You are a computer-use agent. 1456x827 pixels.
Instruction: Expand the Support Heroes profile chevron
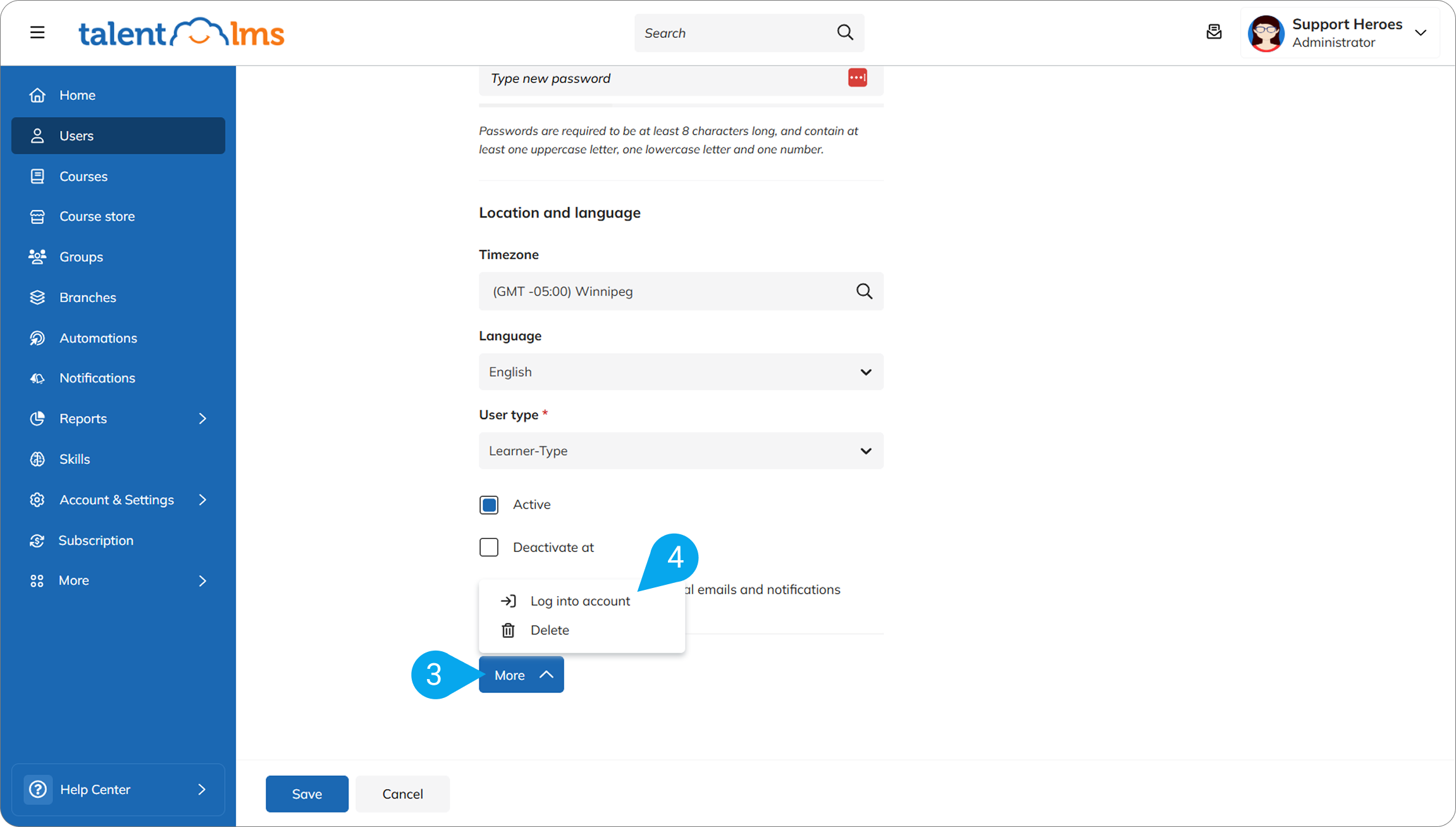coord(1421,33)
